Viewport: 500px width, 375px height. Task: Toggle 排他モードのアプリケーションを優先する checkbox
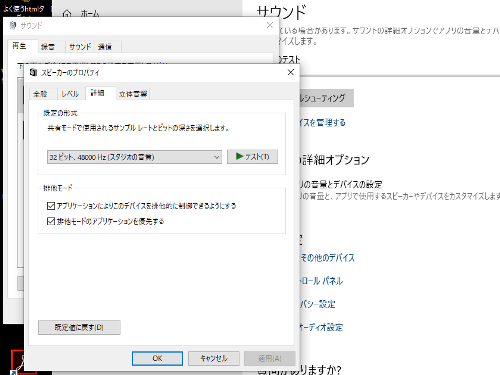coord(51,221)
